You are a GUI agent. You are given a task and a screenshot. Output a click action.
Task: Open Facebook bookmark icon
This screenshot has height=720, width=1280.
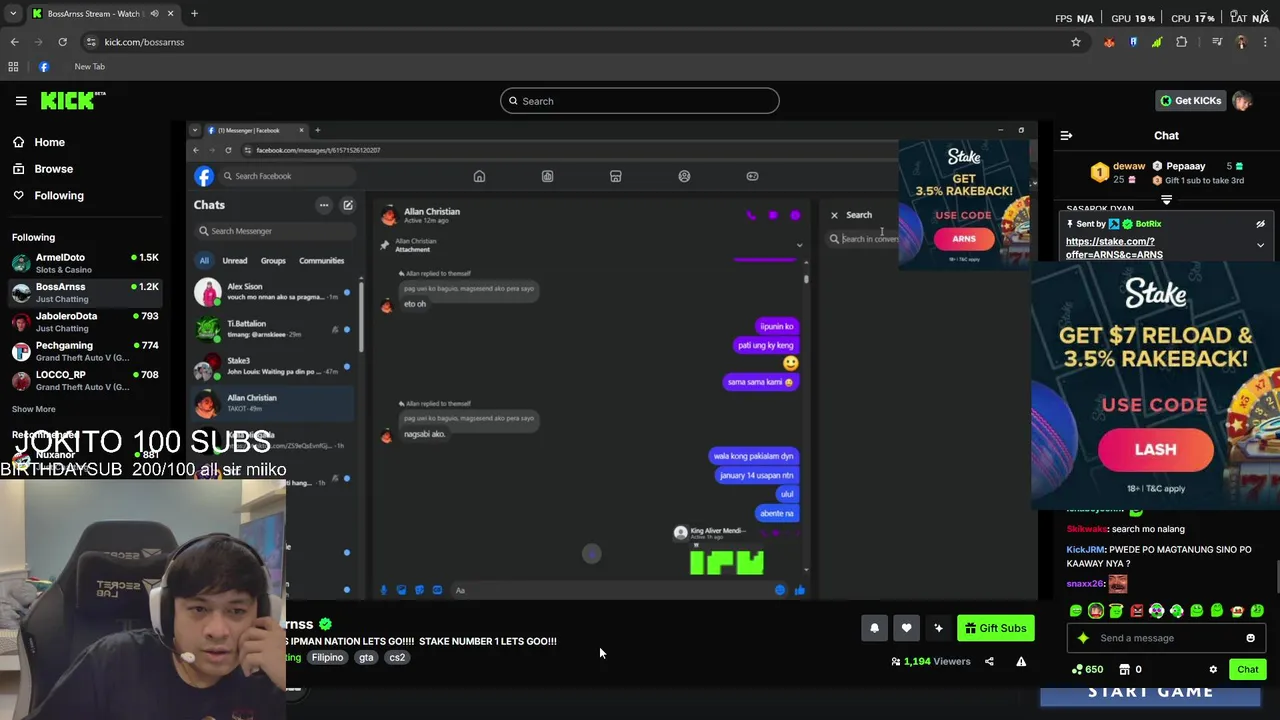point(44,67)
